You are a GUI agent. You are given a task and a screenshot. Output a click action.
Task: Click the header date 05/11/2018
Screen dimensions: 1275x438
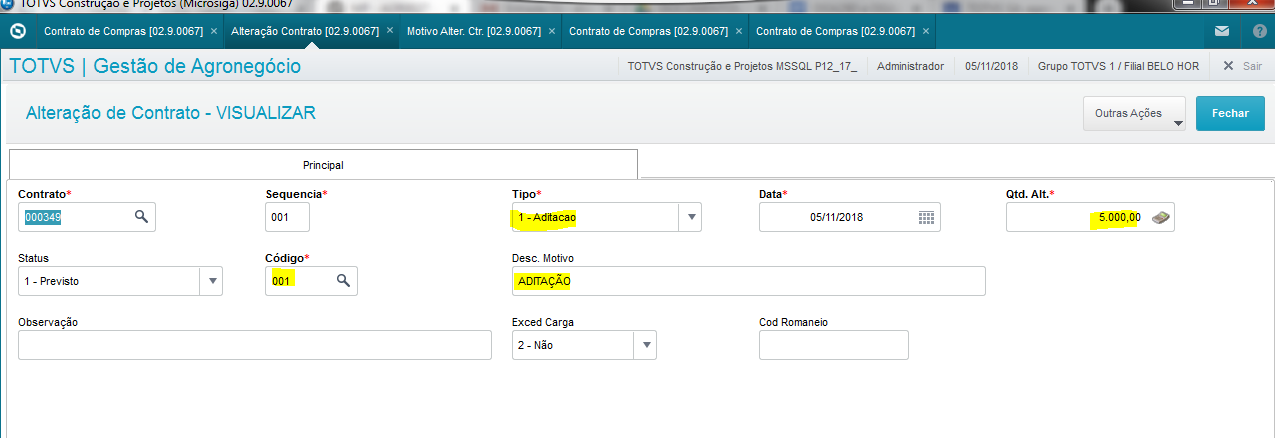(992, 66)
